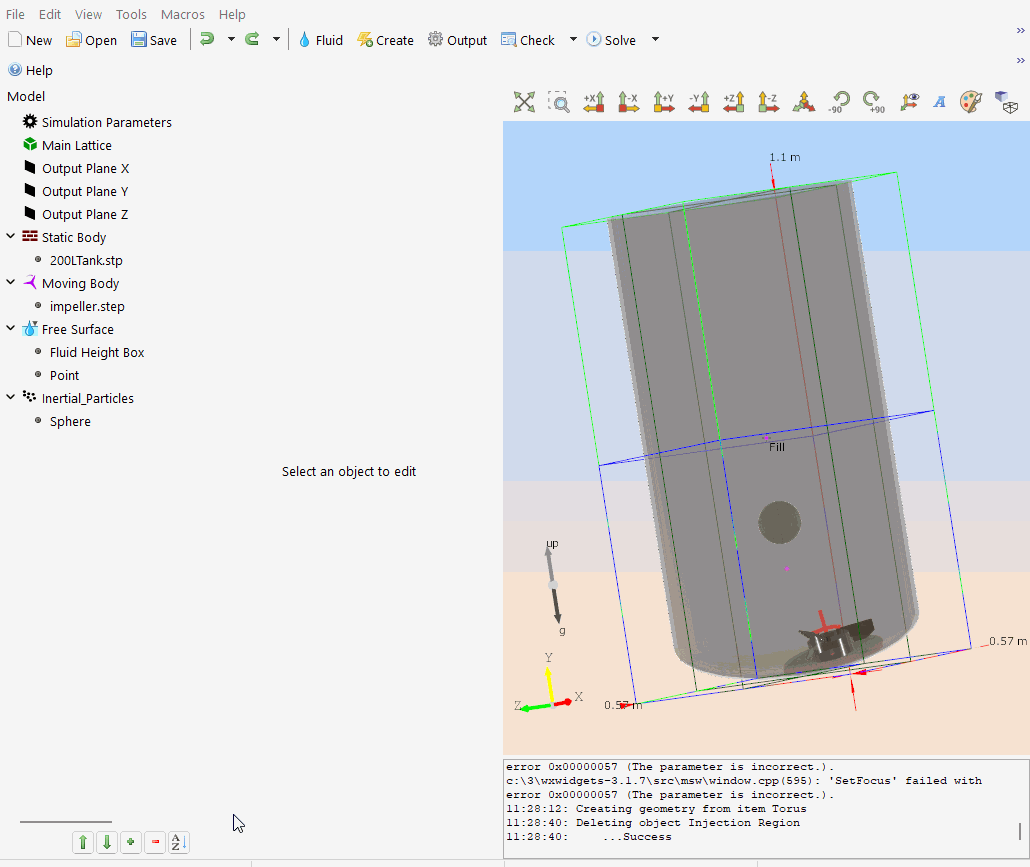1030x867 pixels.
Task: Collapse the Free Surface node
Action: [11, 328]
